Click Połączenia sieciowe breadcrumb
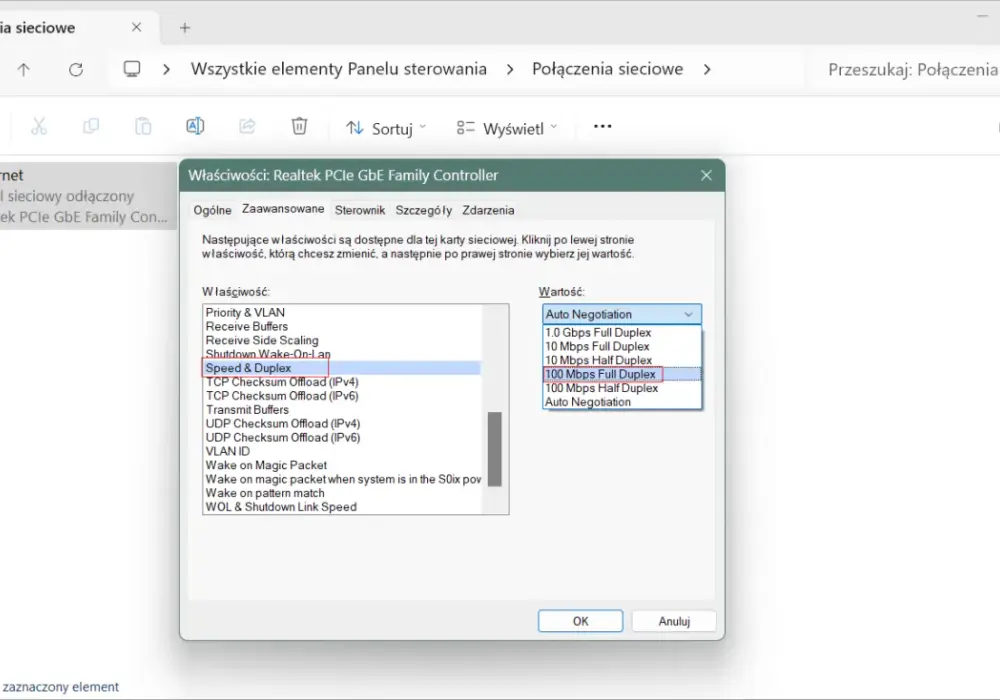Screen dimensions: 1000x700 pos(607,69)
